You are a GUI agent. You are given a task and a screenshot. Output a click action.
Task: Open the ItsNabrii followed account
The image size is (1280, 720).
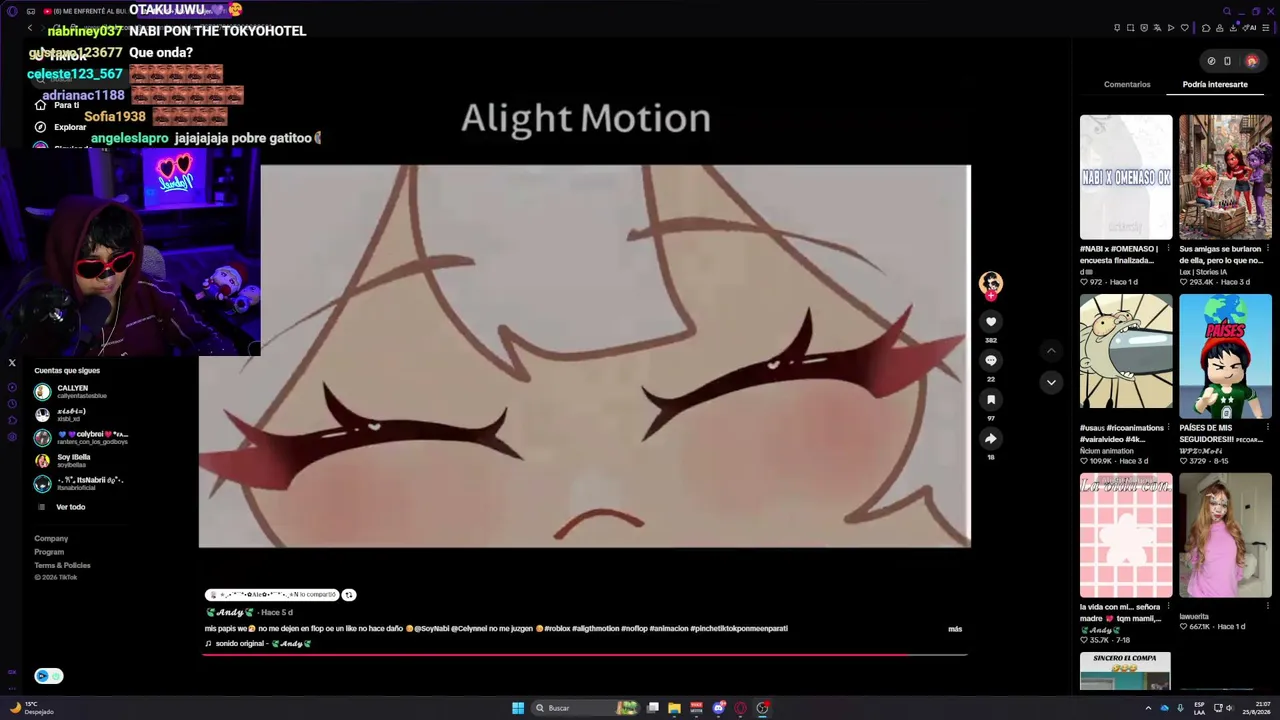tap(78, 484)
